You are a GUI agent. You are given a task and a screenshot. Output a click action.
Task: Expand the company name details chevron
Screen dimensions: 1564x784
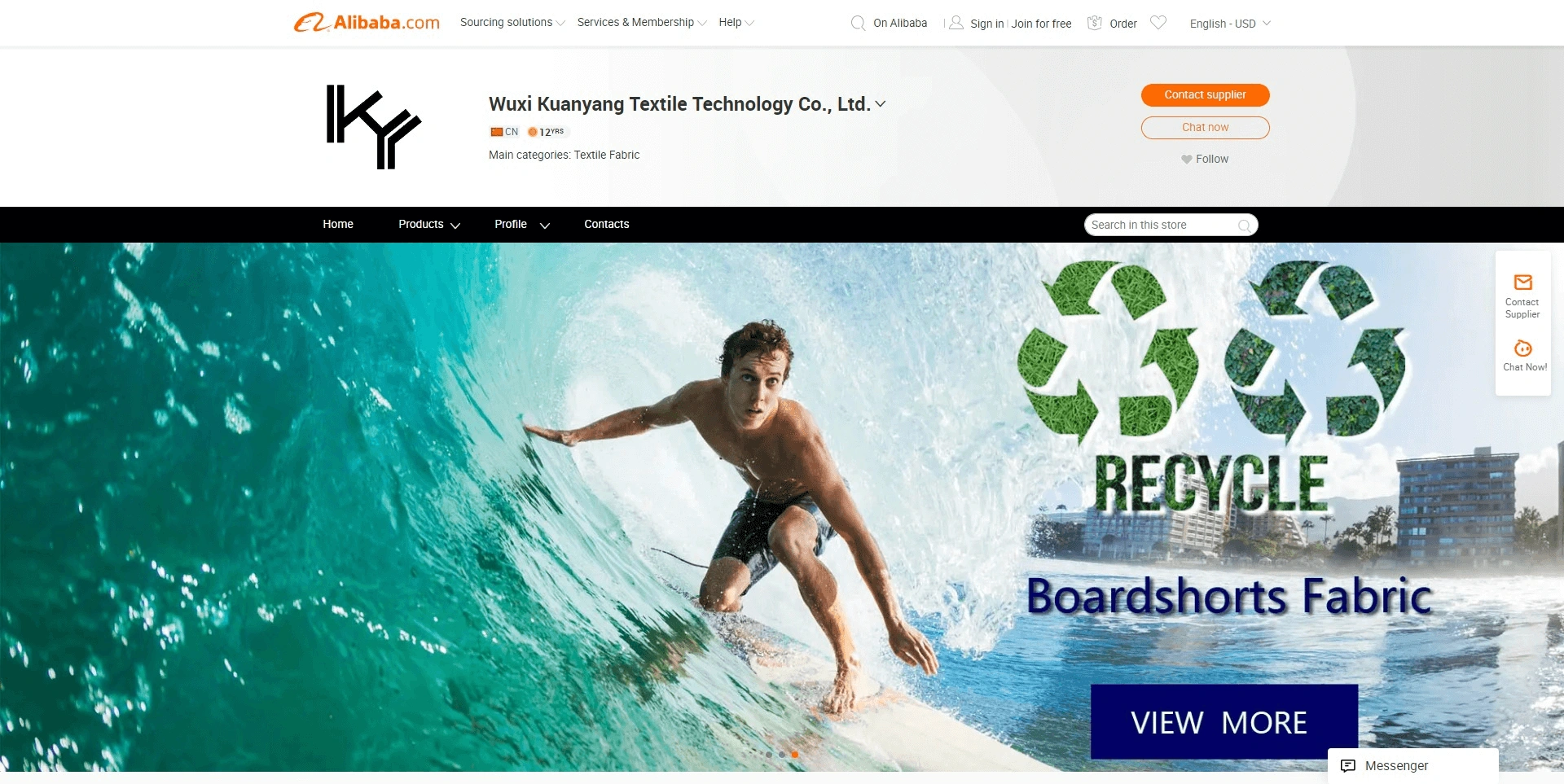[881, 104]
